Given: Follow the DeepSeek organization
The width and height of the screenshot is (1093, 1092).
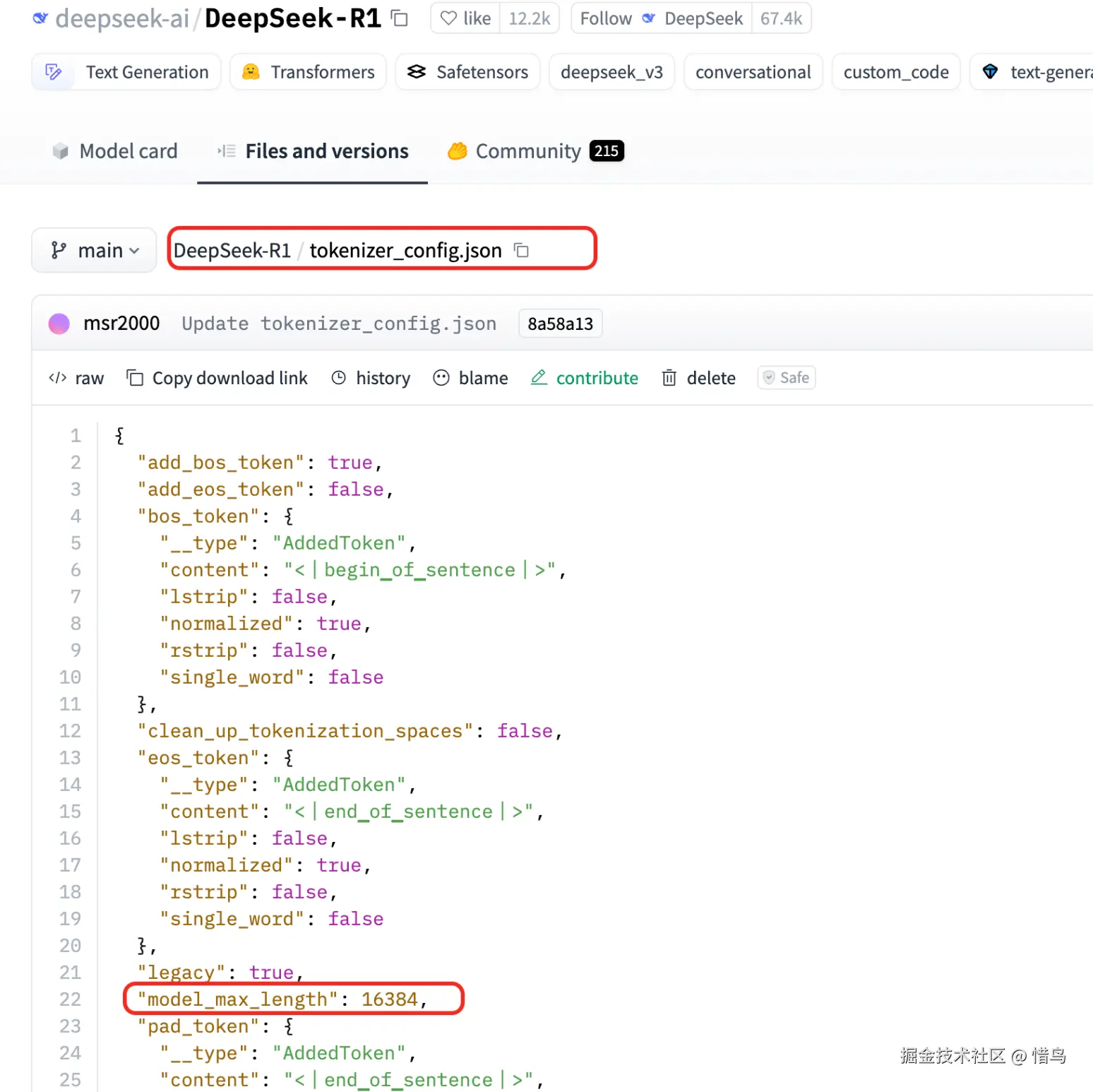Looking at the screenshot, I should (661, 18).
